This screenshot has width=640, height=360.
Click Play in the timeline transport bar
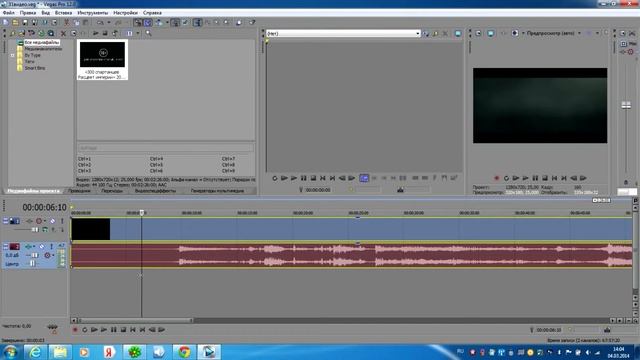coord(104,330)
